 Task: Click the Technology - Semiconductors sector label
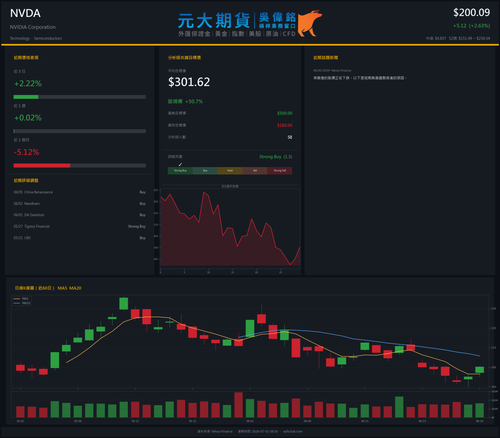(x=36, y=38)
